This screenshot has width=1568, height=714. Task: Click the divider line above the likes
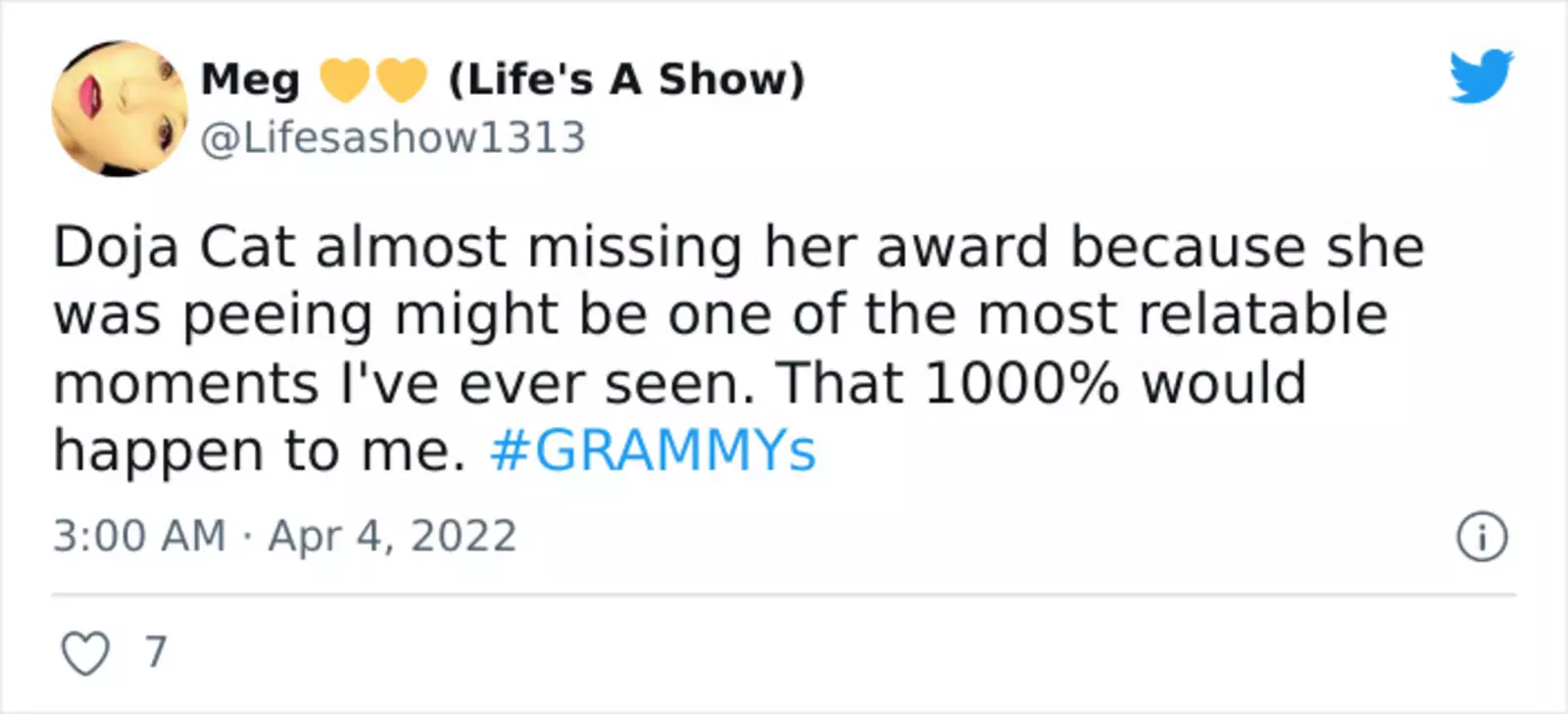click(784, 595)
